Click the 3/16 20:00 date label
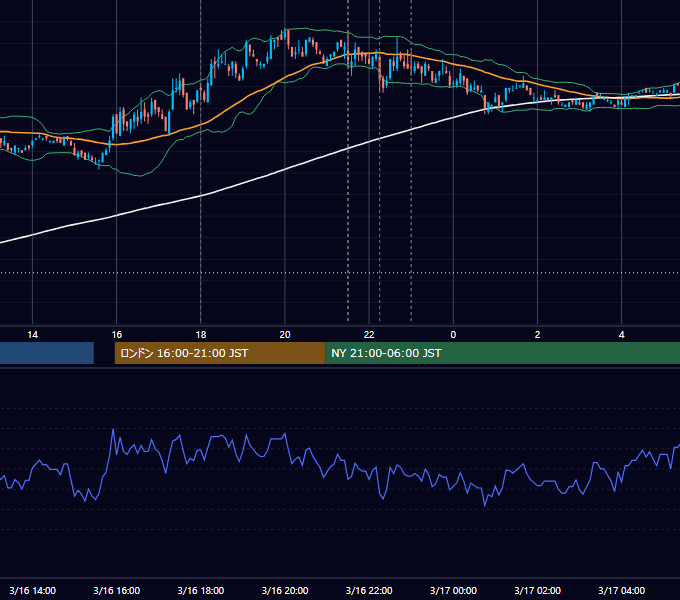This screenshot has height=600, width=680. (x=285, y=590)
